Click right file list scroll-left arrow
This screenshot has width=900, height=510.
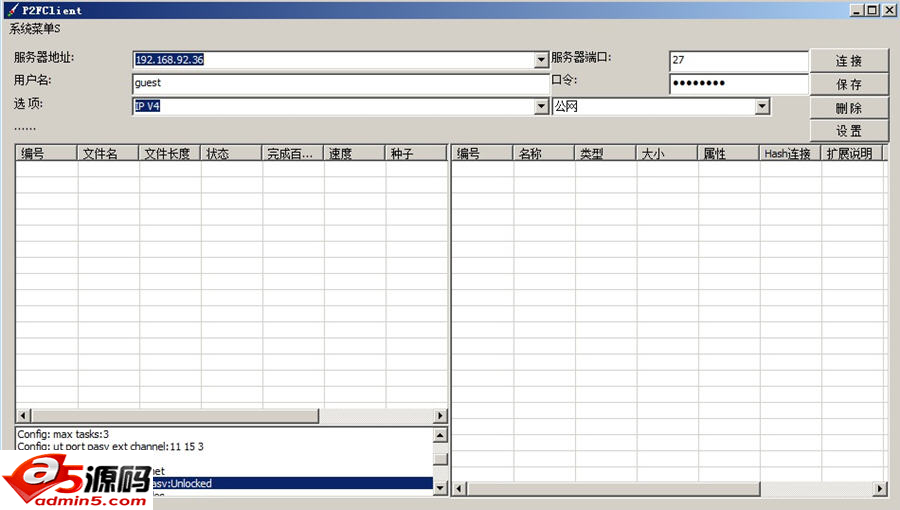tap(459, 489)
